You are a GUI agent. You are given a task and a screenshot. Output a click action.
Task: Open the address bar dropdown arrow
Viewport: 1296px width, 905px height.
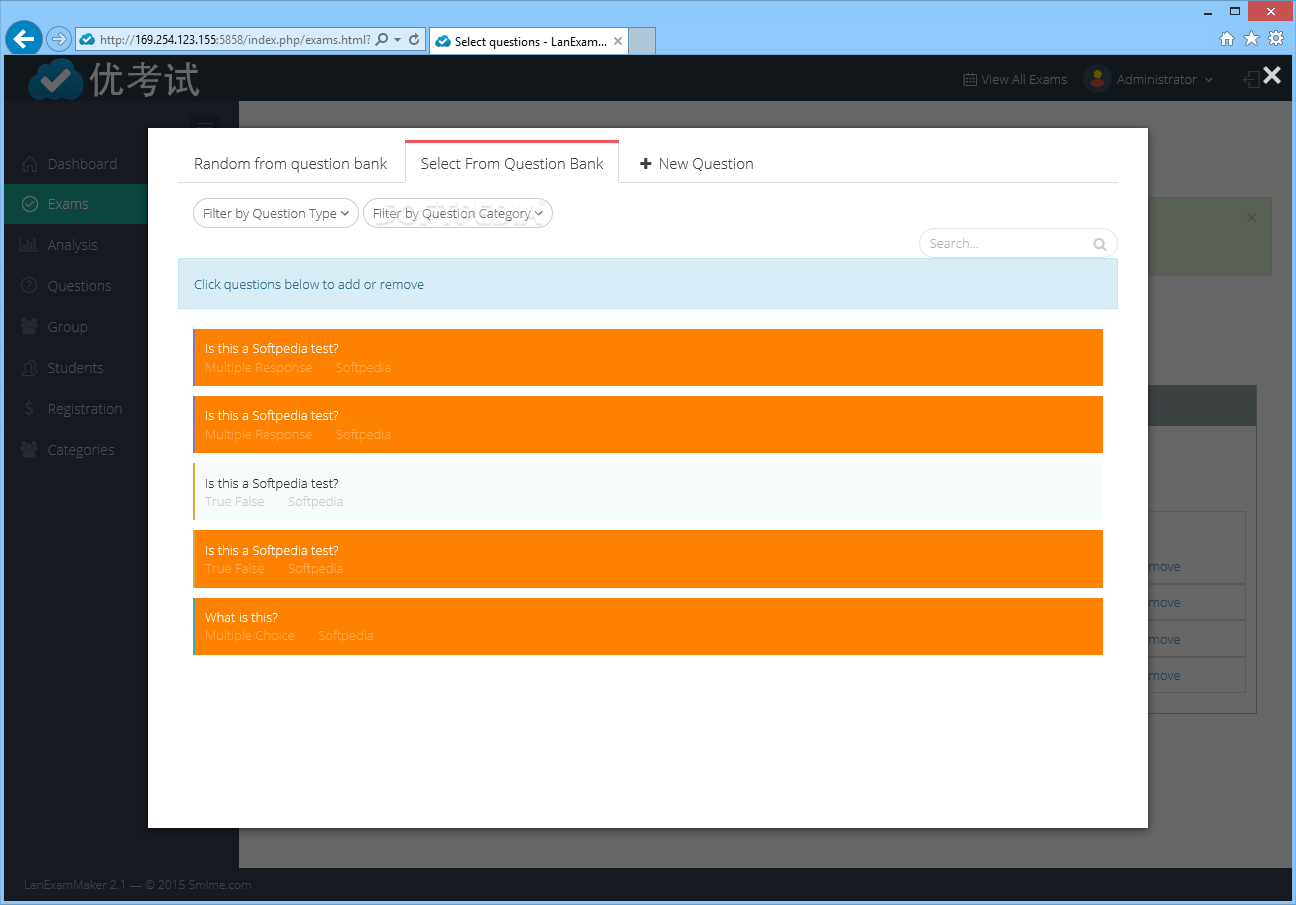pos(398,40)
